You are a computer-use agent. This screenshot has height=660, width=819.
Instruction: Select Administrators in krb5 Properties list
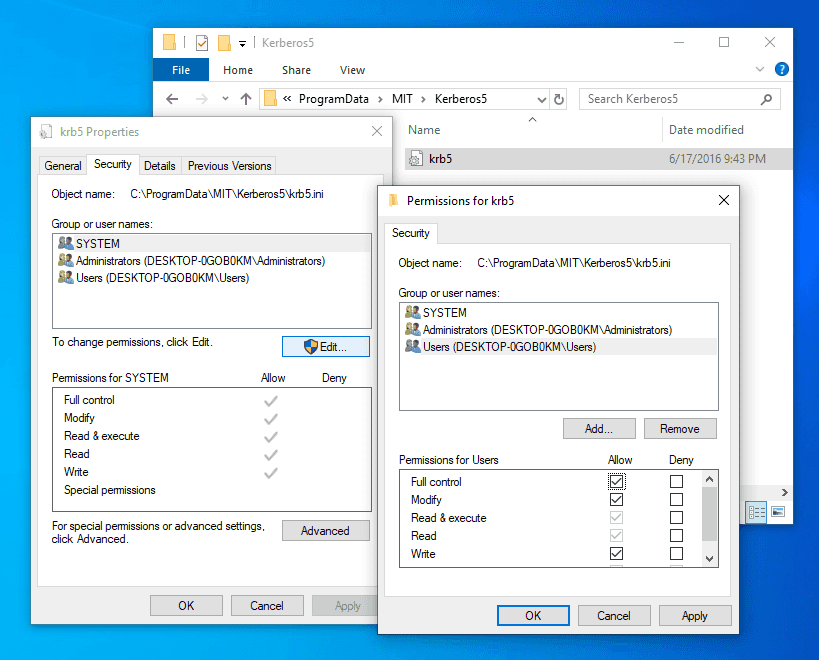(212, 261)
